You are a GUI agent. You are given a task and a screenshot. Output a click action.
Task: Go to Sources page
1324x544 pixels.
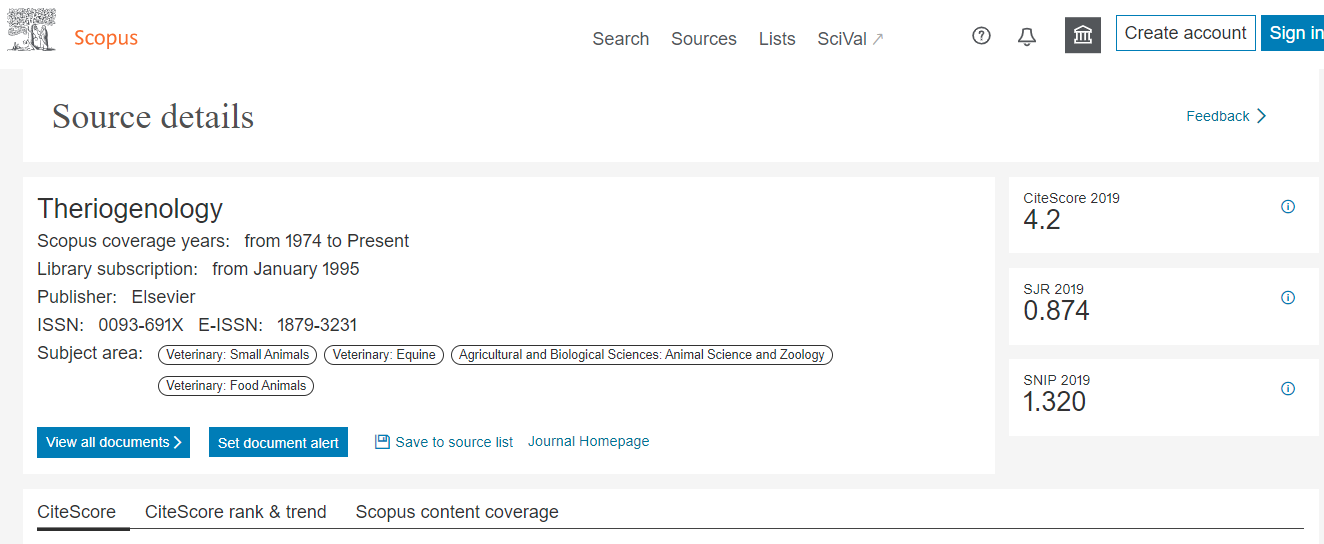(703, 39)
